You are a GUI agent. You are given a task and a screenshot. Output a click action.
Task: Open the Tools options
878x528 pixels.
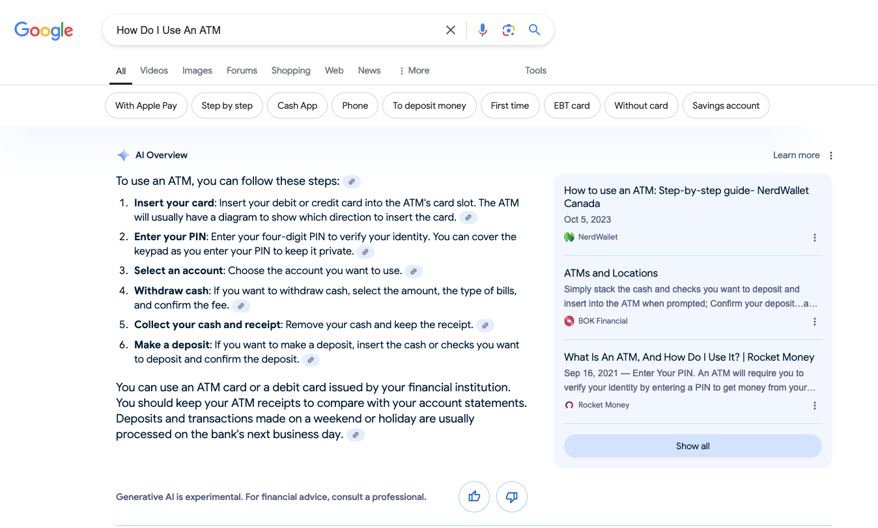(535, 71)
